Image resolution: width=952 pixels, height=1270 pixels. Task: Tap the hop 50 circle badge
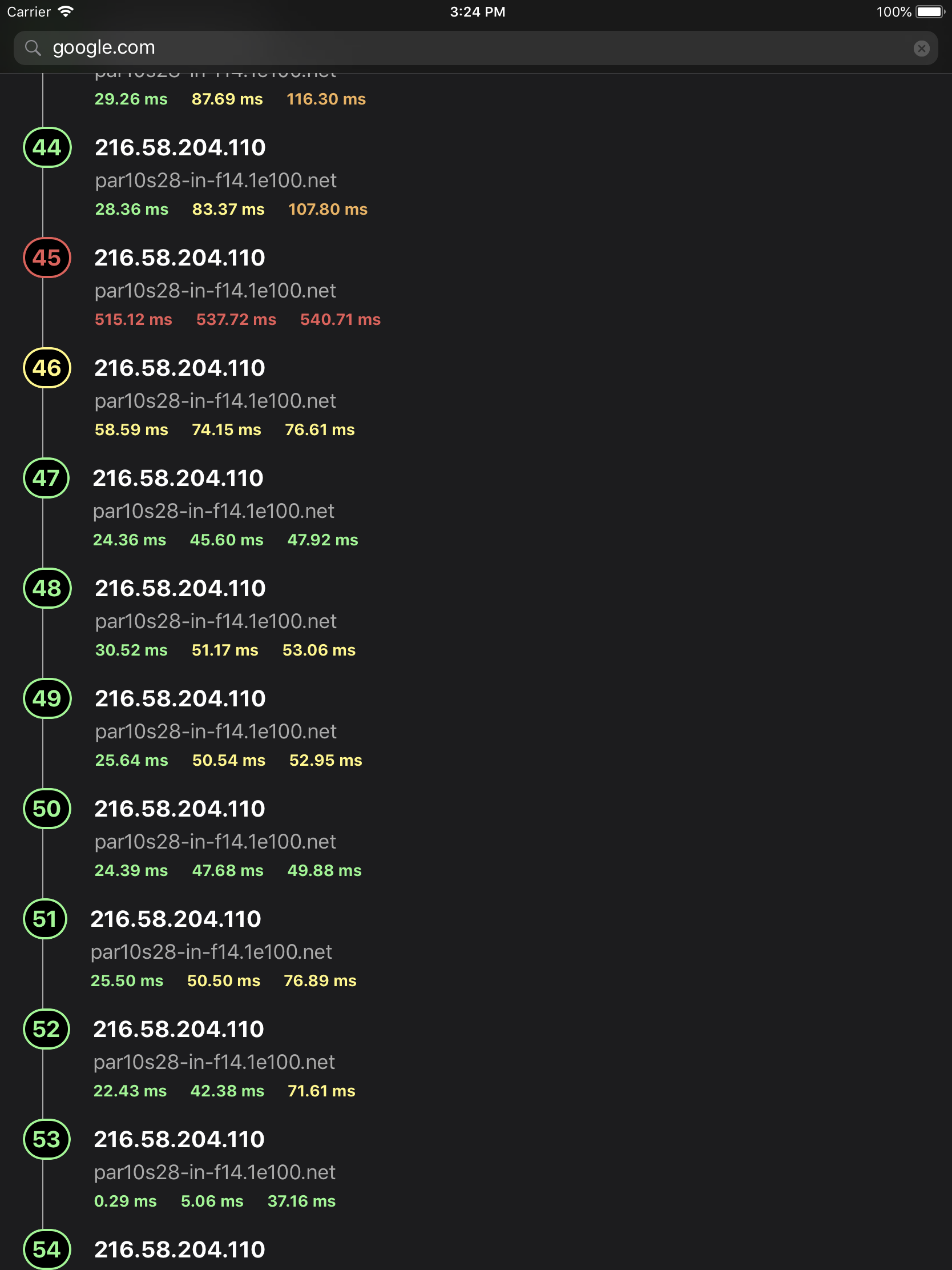[46, 809]
